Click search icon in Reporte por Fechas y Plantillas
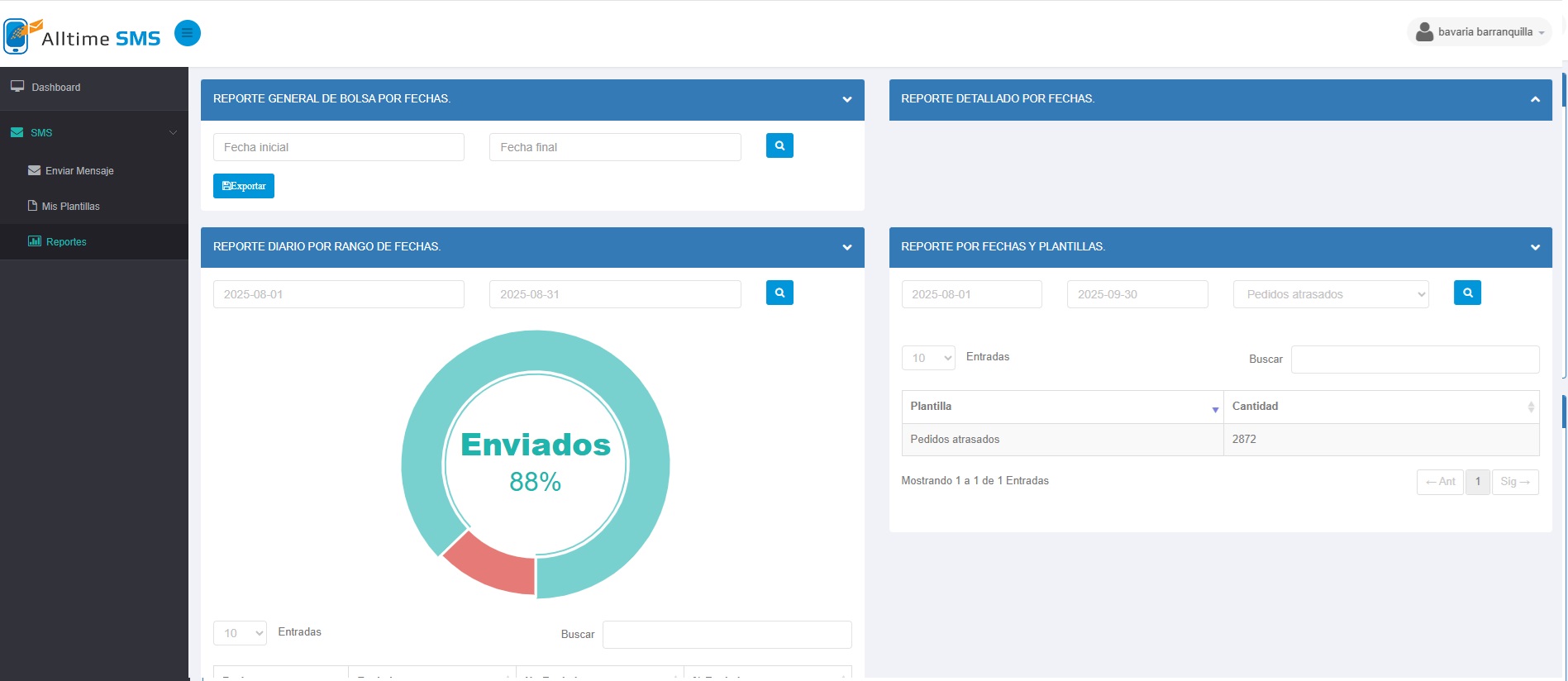The width and height of the screenshot is (1568, 681). click(x=1467, y=293)
